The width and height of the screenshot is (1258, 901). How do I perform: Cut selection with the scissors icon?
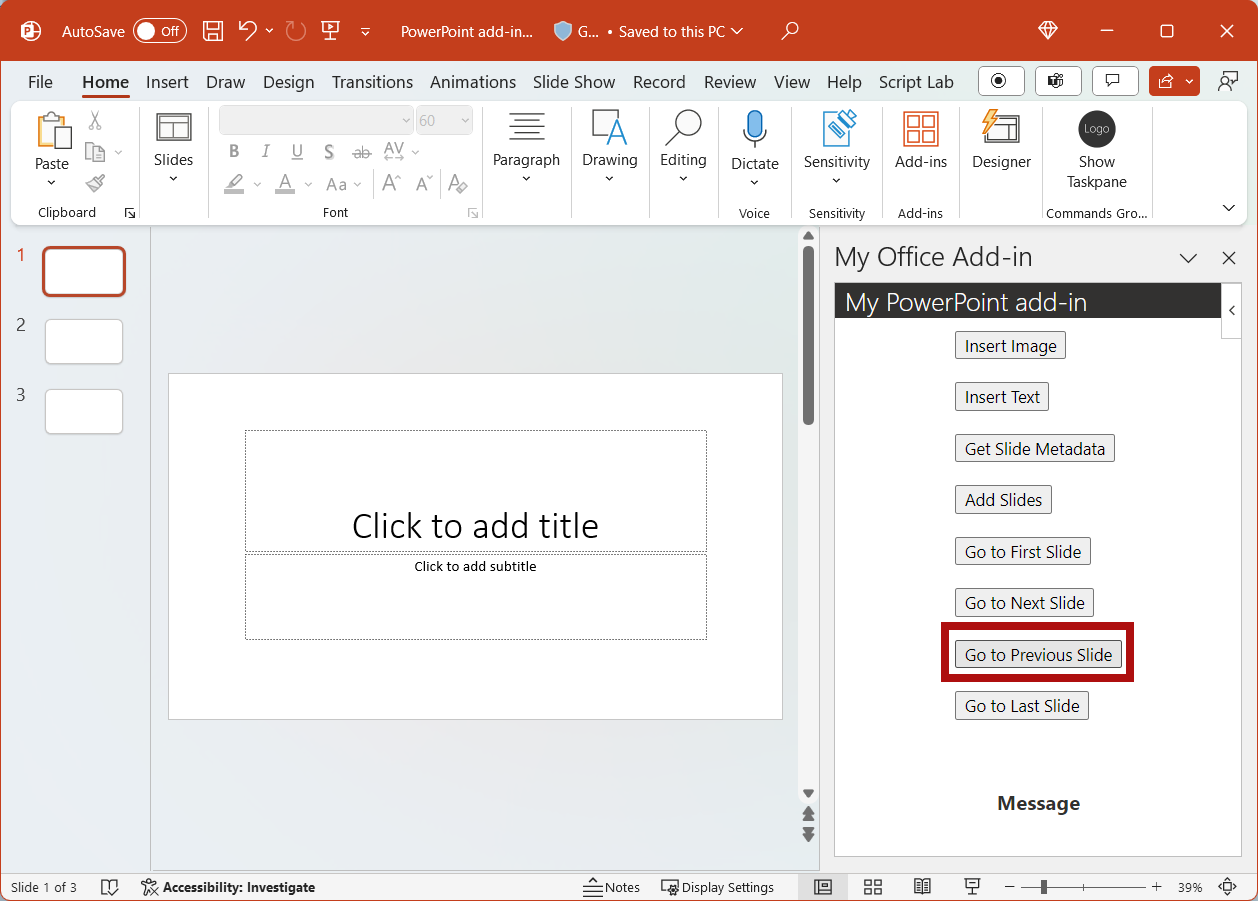point(95,121)
